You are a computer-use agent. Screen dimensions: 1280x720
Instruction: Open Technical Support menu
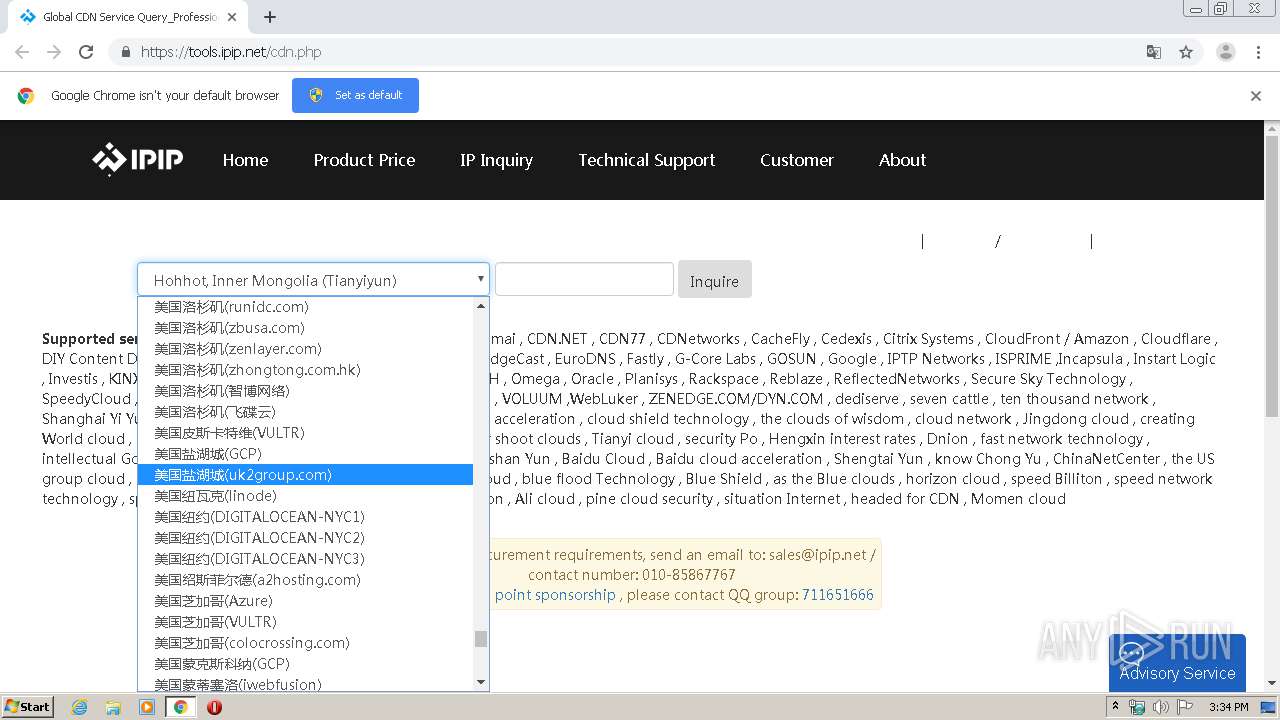coord(647,160)
